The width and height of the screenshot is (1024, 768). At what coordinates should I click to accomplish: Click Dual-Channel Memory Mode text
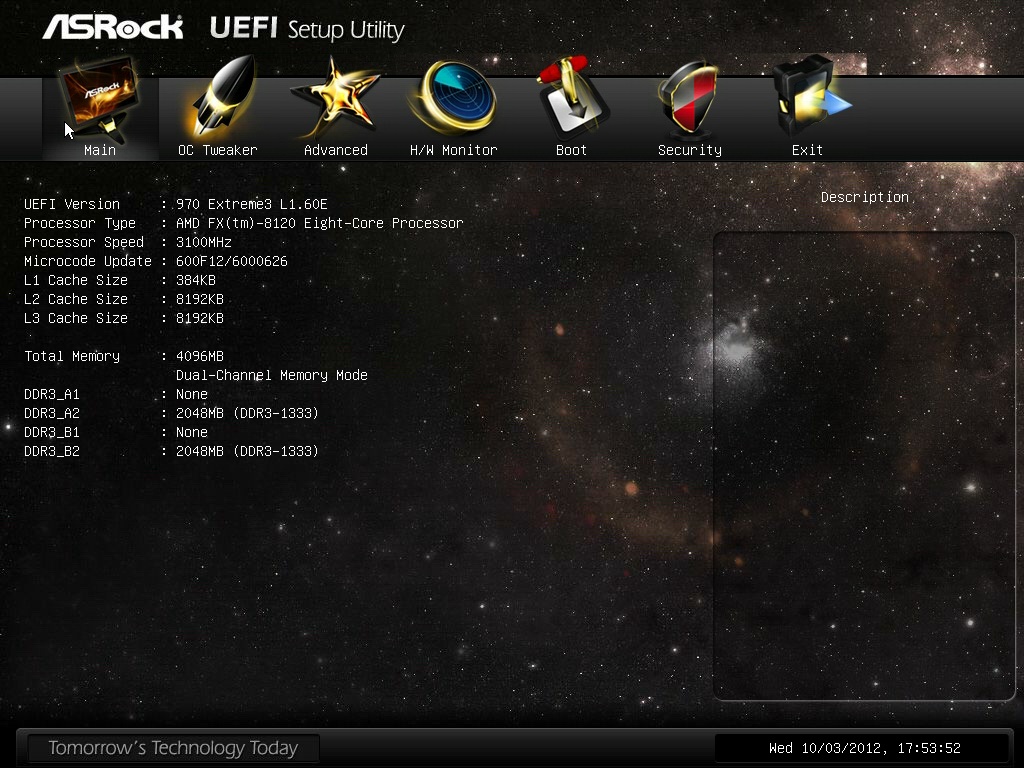pos(272,376)
